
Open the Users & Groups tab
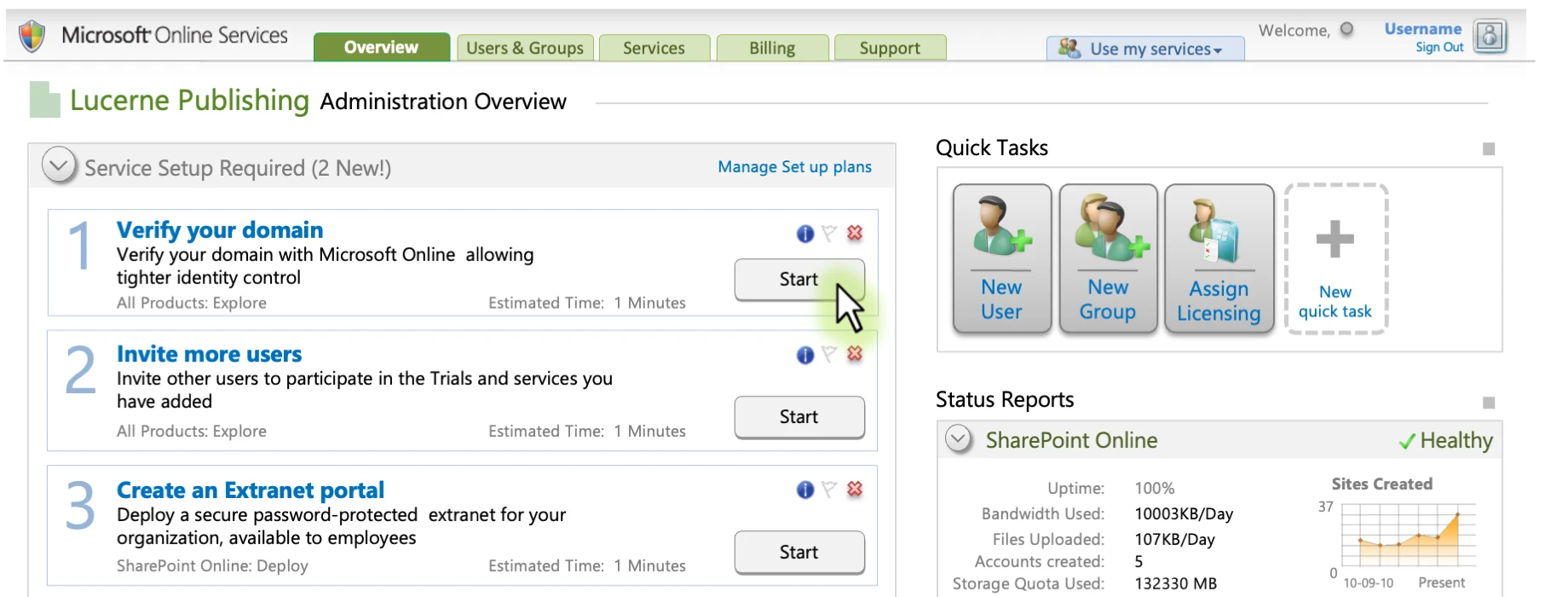[x=525, y=48]
